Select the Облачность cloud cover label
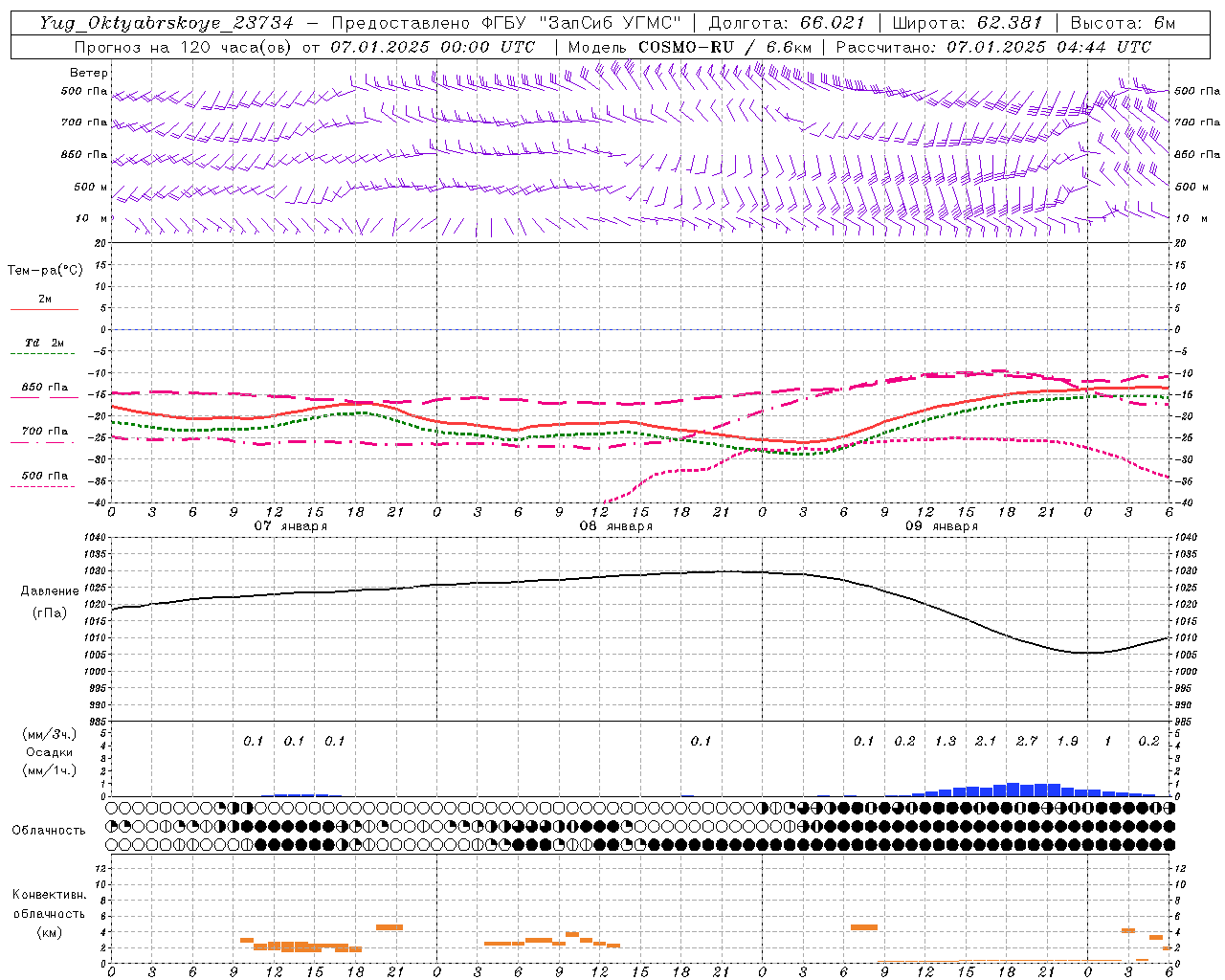The width and height of the screenshot is (1225, 980). click(x=49, y=831)
